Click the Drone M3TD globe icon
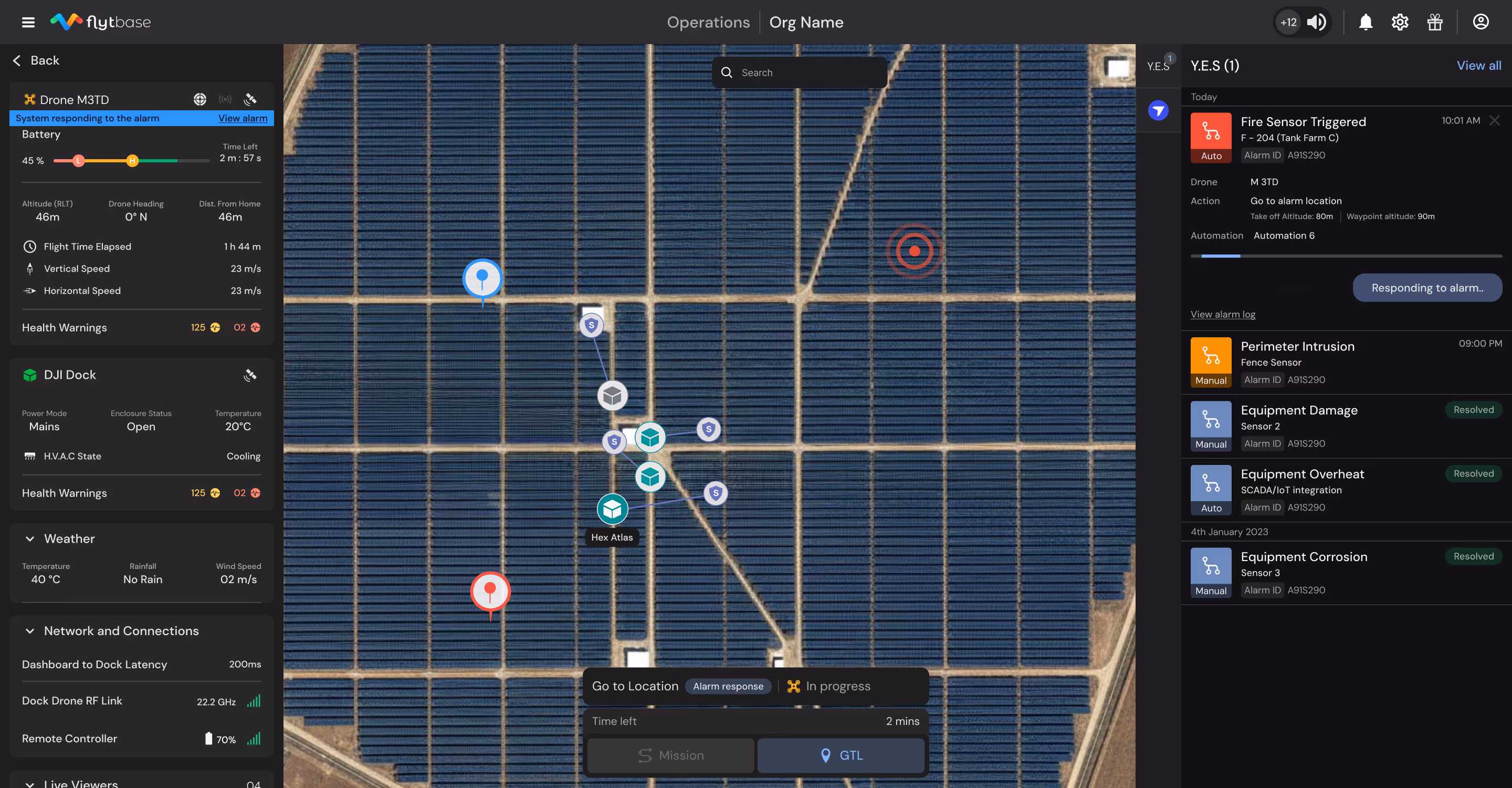The width and height of the screenshot is (1512, 788). pyautogui.click(x=199, y=99)
